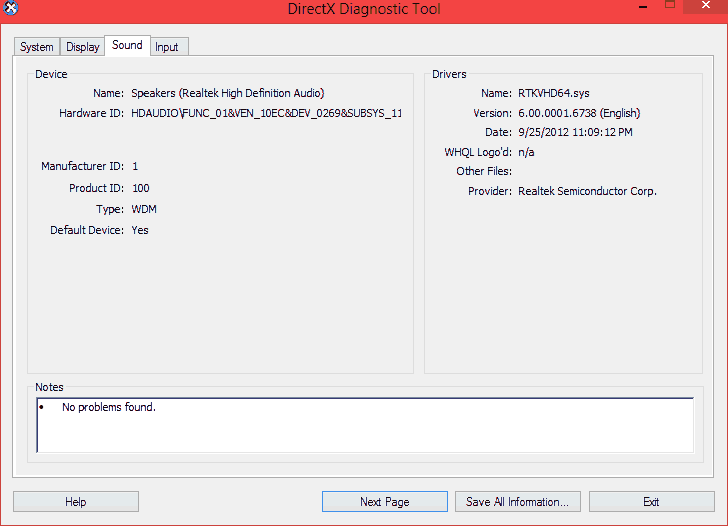Click the Realtek Semiconductor Corp. provider text
Viewport: 728px width, 526px height.
587,191
